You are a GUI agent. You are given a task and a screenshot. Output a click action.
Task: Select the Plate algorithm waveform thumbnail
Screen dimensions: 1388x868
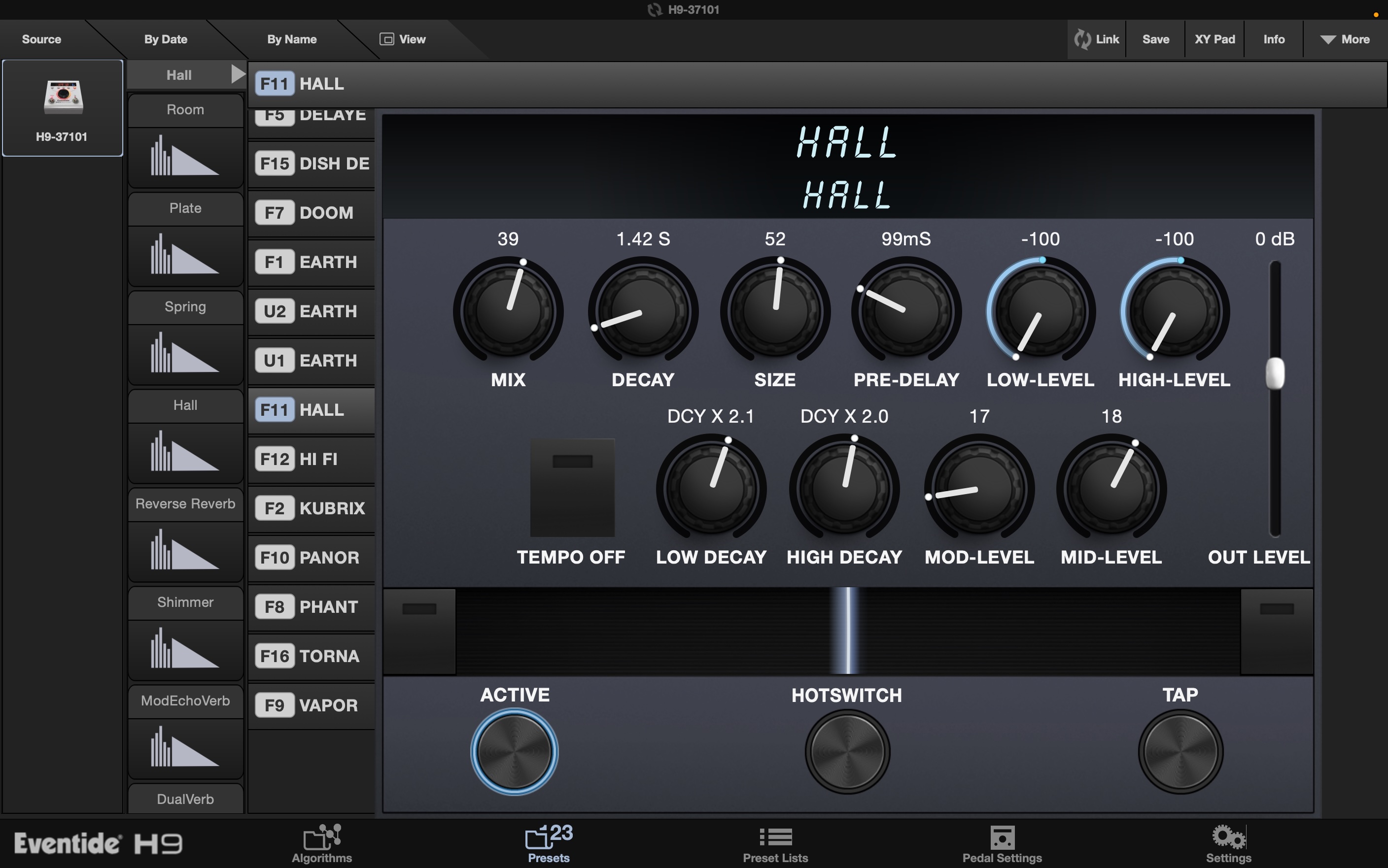185,256
